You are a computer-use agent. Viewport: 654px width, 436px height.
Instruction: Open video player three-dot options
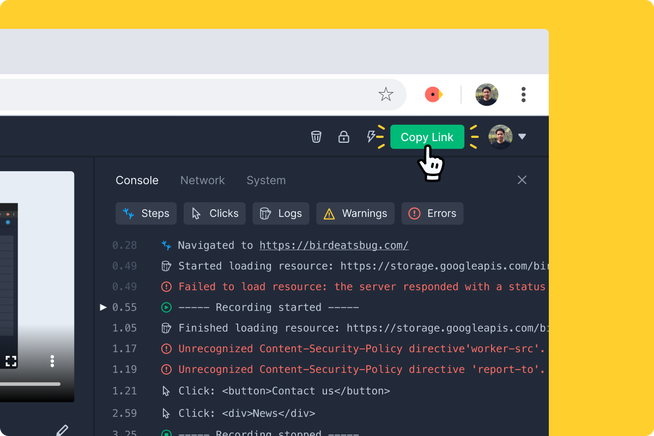tap(52, 361)
